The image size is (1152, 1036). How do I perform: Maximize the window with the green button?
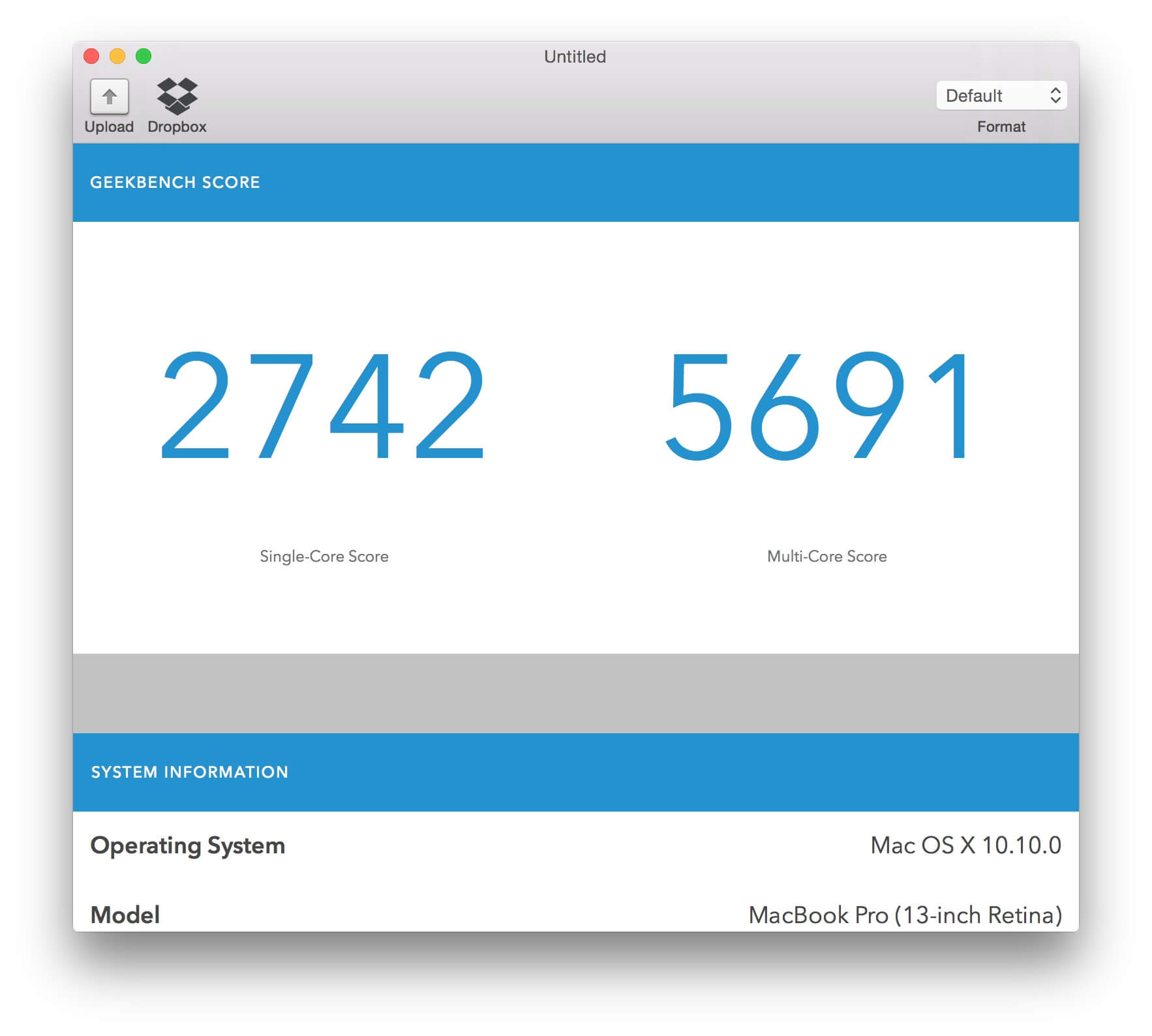144,56
